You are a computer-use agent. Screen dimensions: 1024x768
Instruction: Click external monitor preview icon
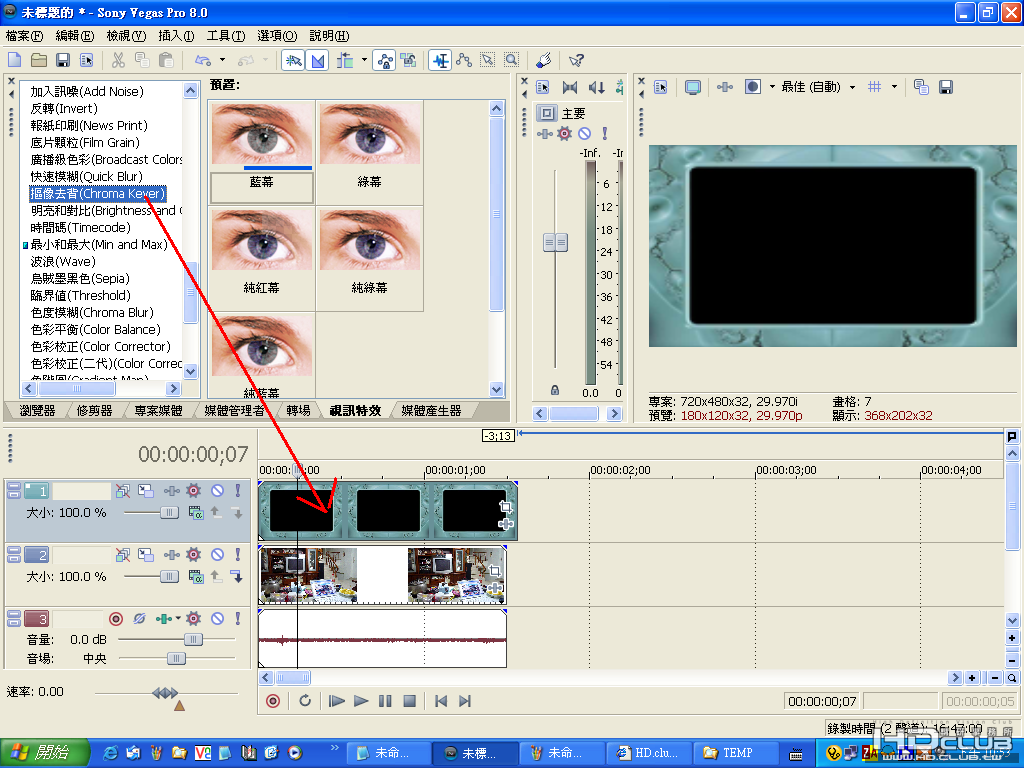(x=692, y=87)
